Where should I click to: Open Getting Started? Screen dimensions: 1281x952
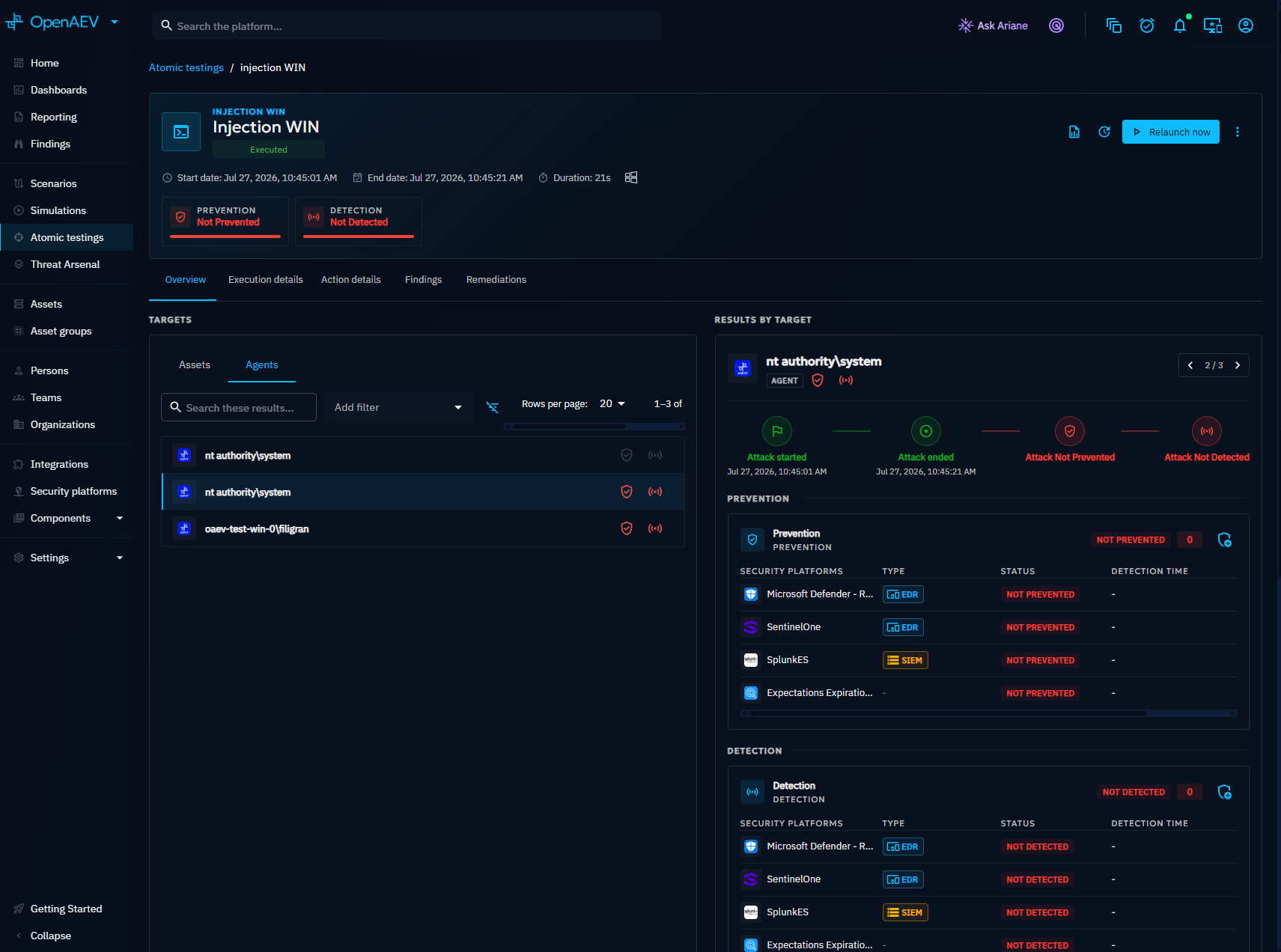[x=67, y=909]
